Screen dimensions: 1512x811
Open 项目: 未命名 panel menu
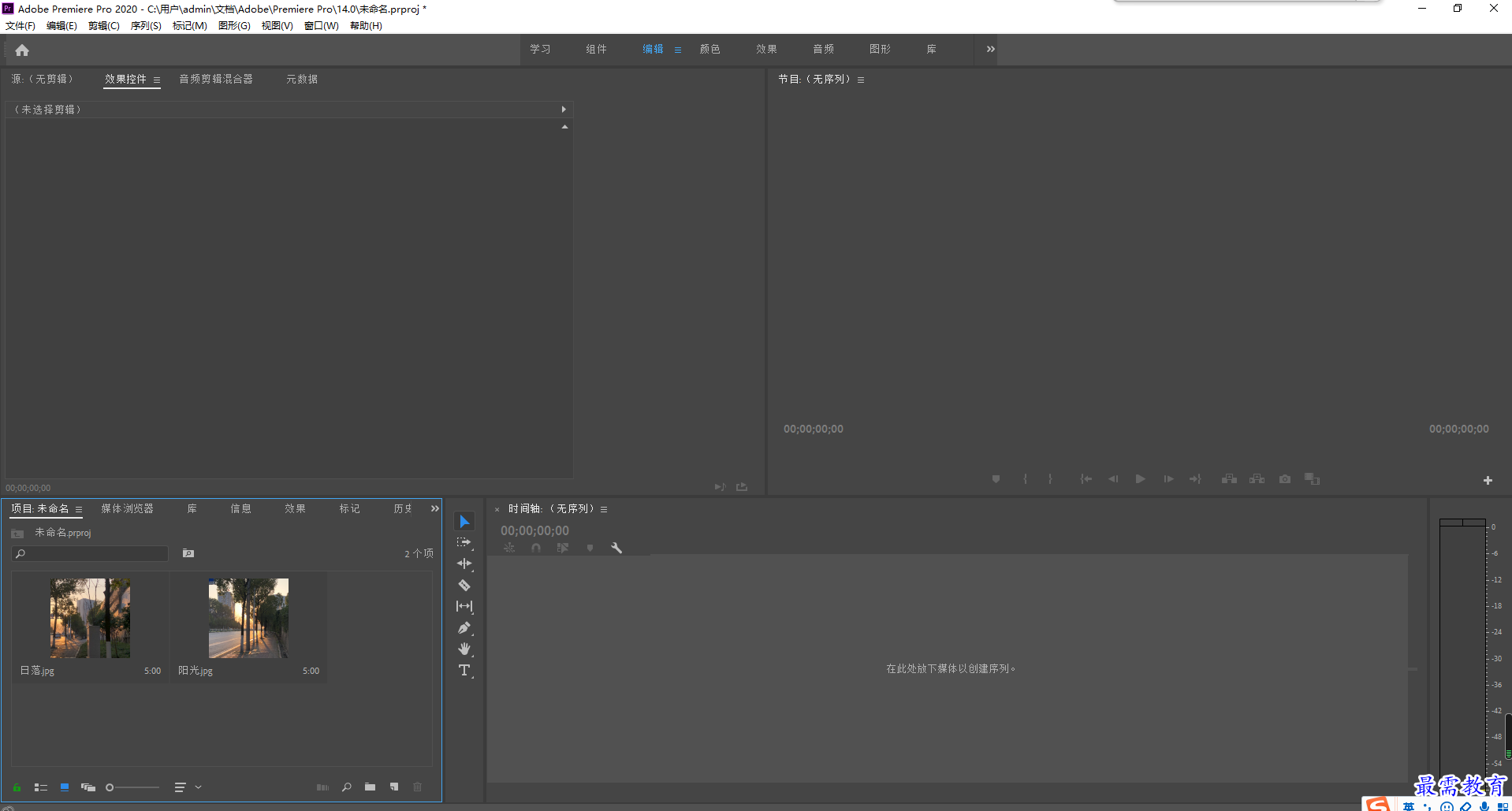coord(79,509)
